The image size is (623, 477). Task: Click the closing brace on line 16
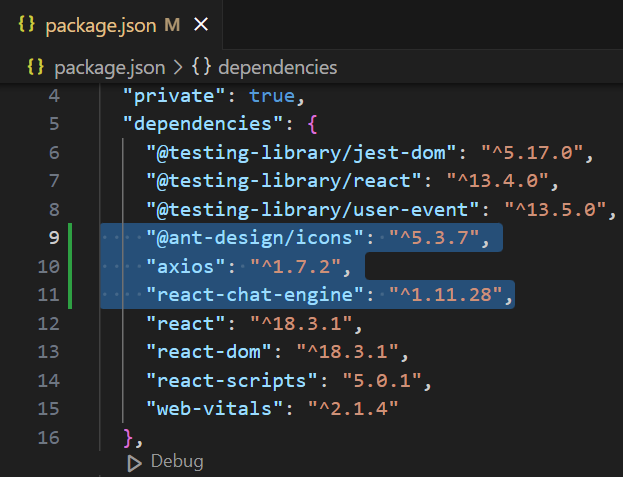128,437
